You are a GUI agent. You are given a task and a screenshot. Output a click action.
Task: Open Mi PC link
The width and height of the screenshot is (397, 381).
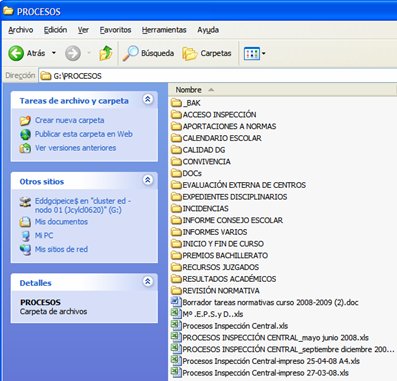(x=44, y=235)
